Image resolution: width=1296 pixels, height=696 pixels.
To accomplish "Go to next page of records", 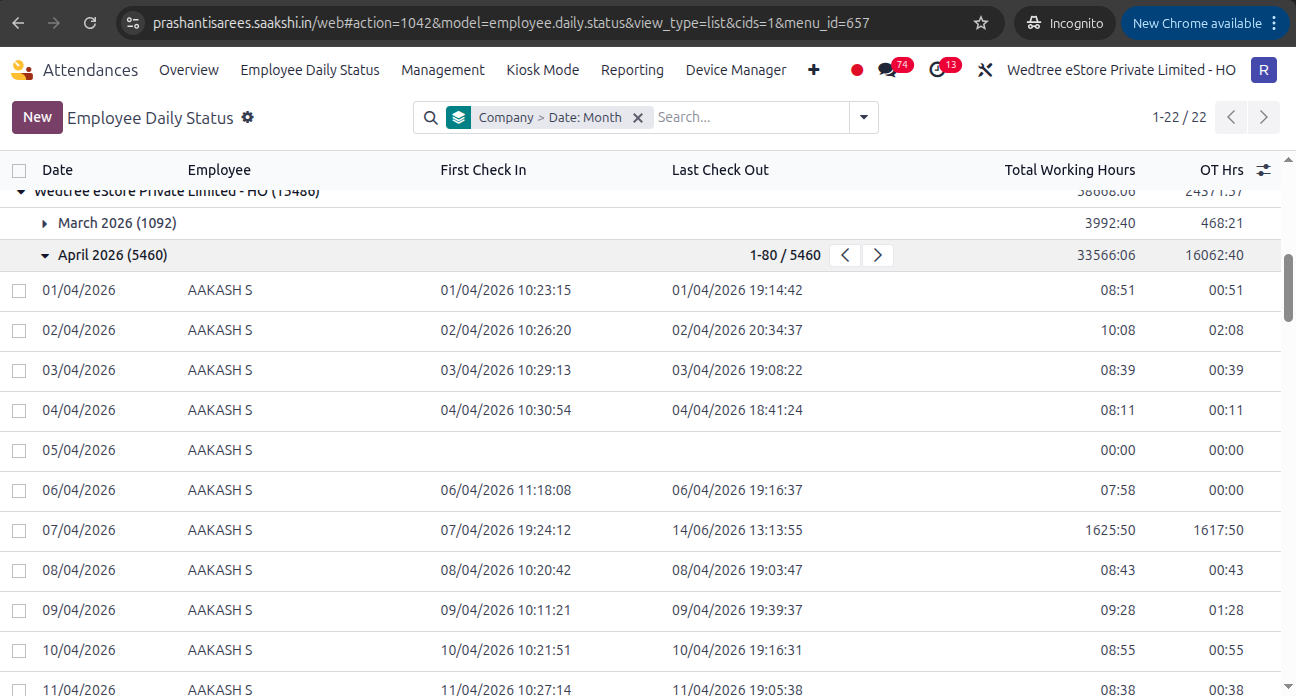I will point(1264,117).
